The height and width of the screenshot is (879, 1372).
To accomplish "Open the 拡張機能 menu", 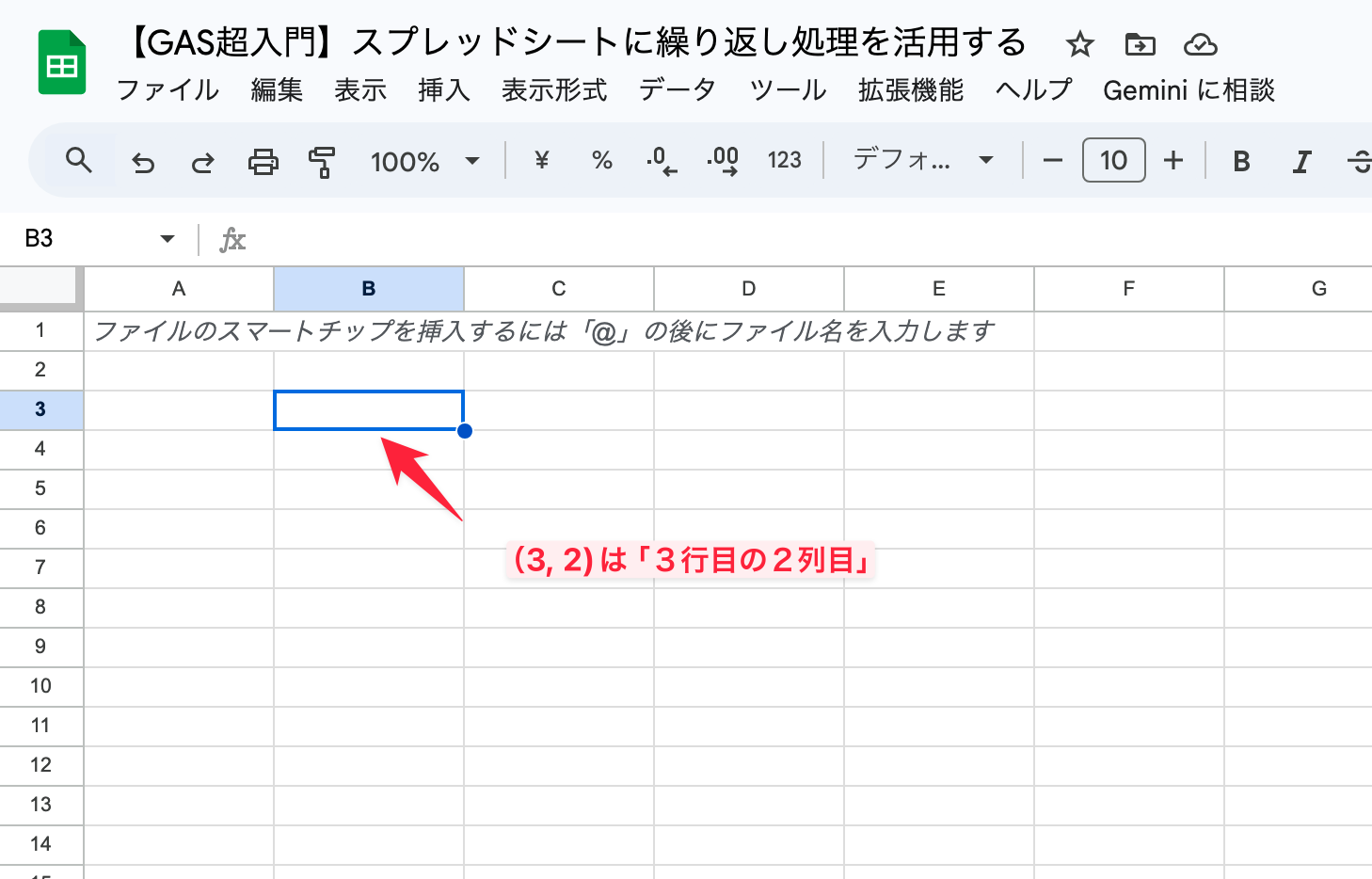I will (x=910, y=90).
